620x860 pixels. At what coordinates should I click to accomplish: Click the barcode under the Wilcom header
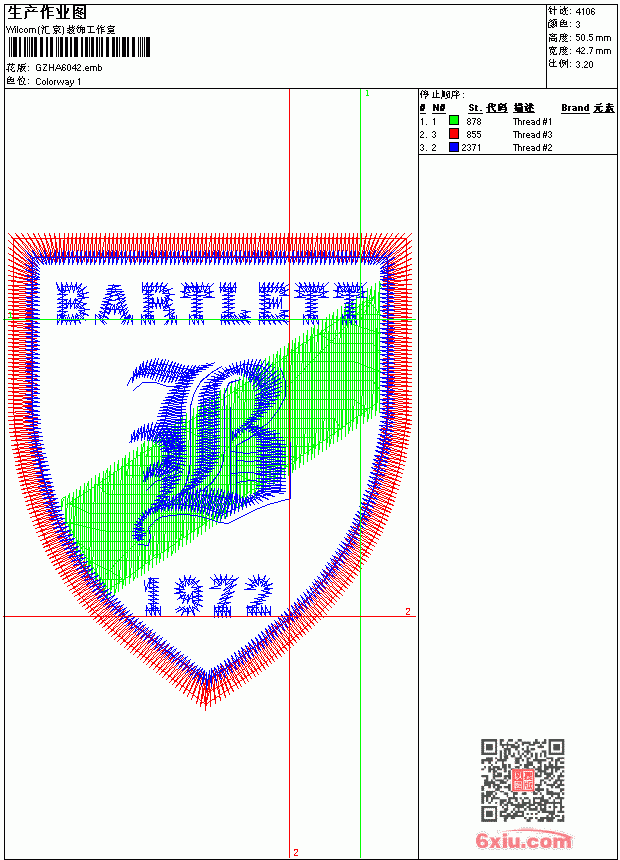pyautogui.click(x=79, y=47)
